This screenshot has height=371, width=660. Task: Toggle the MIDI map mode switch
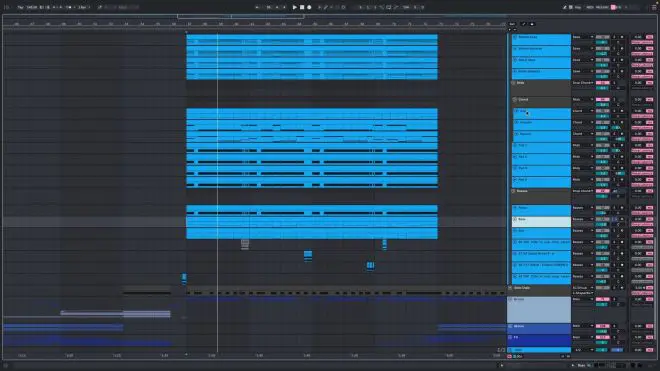pos(590,7)
